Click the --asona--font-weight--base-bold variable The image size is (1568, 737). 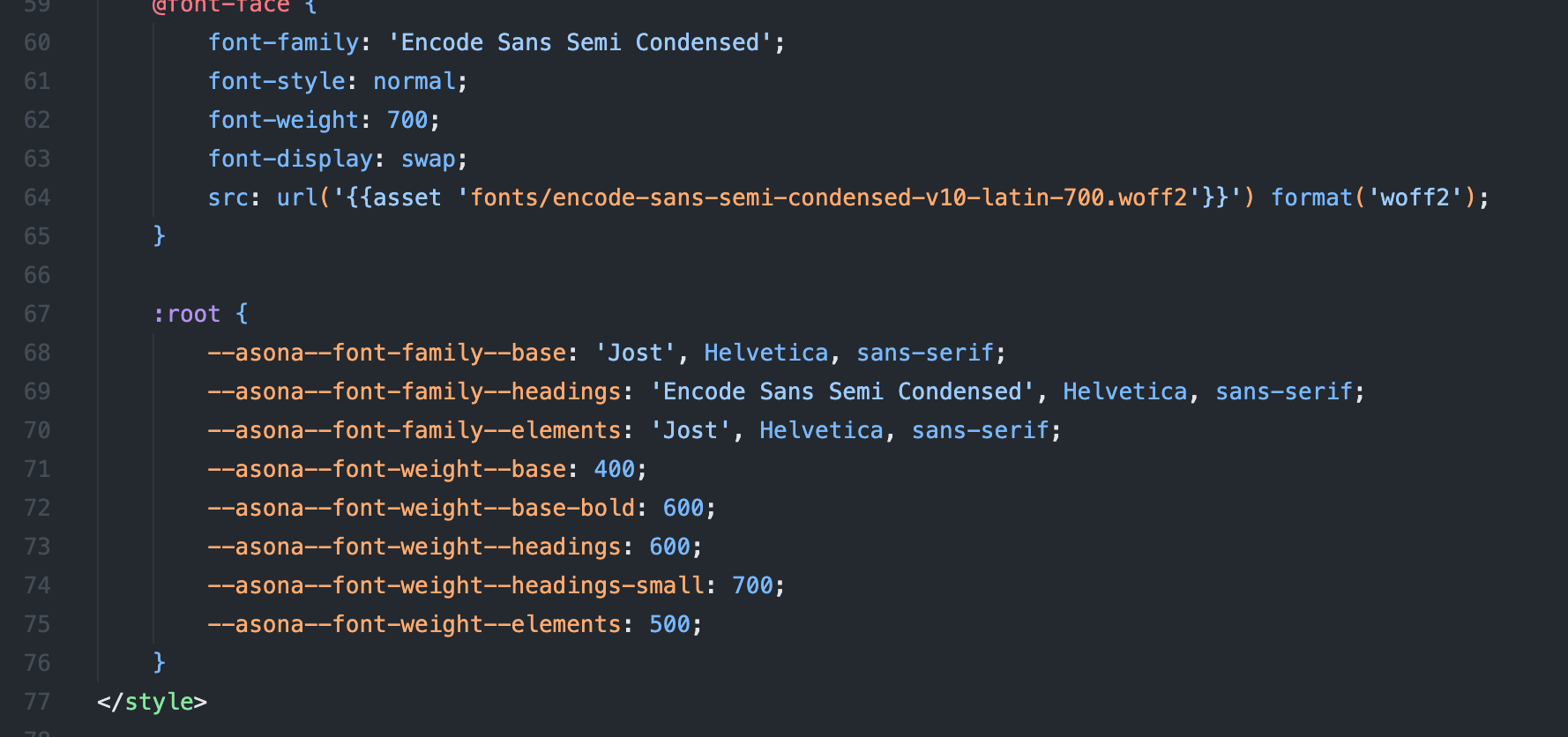[421, 508]
